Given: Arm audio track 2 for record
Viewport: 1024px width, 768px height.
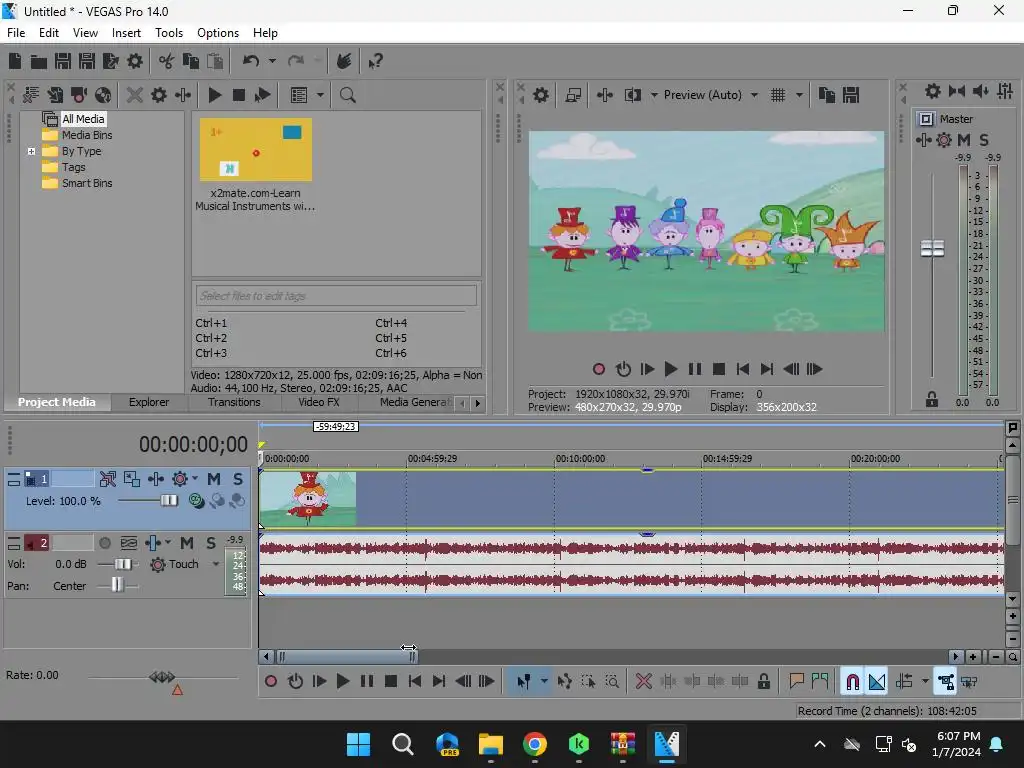Looking at the screenshot, I should click(x=104, y=543).
